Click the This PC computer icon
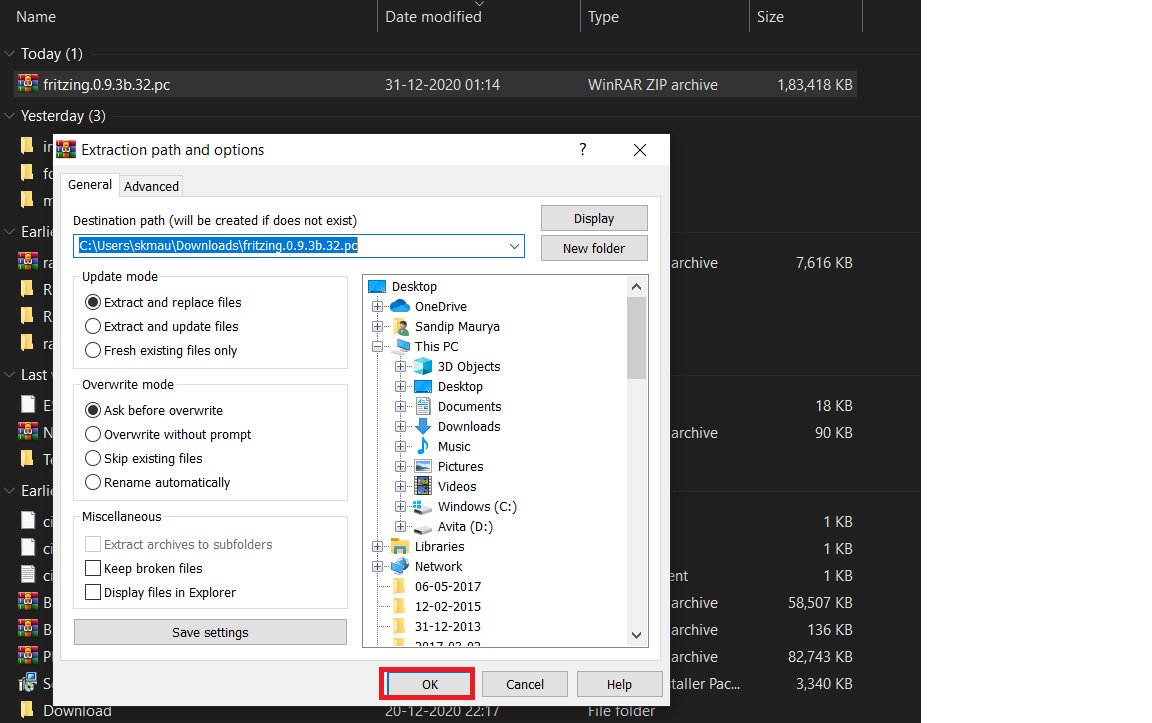Viewport: 1152px width, 723px height. coord(401,346)
